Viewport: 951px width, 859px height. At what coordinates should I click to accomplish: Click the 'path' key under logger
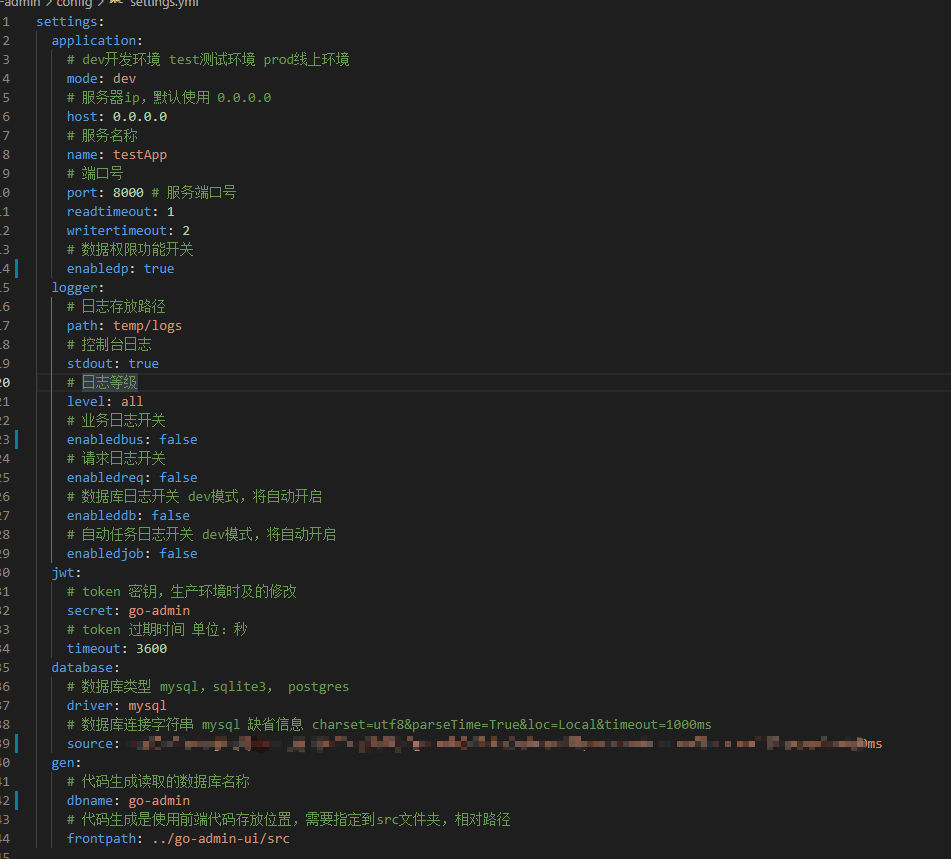click(82, 326)
